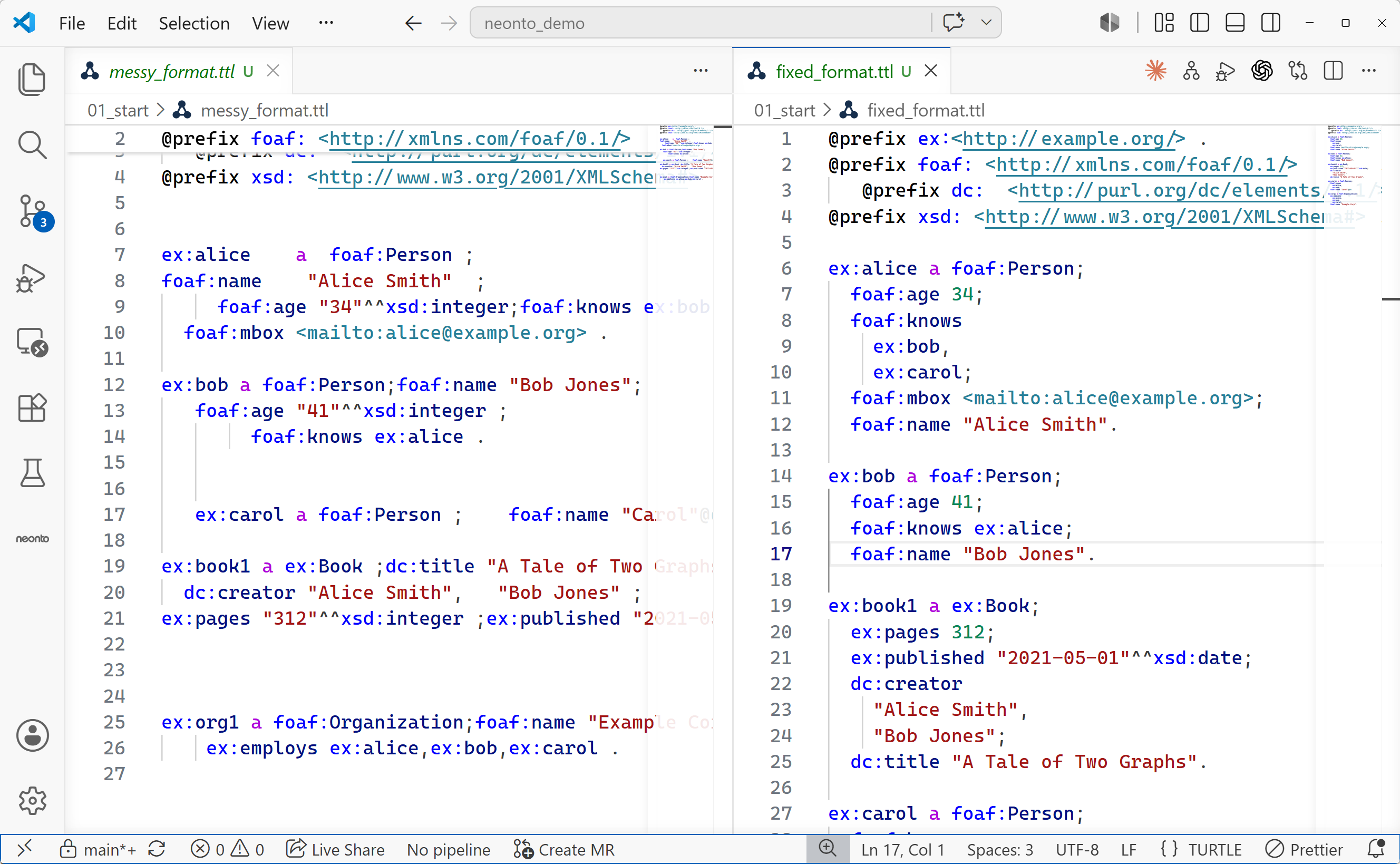Open the Run and Debug view
The height and width of the screenshot is (864, 1400).
pyautogui.click(x=31, y=278)
